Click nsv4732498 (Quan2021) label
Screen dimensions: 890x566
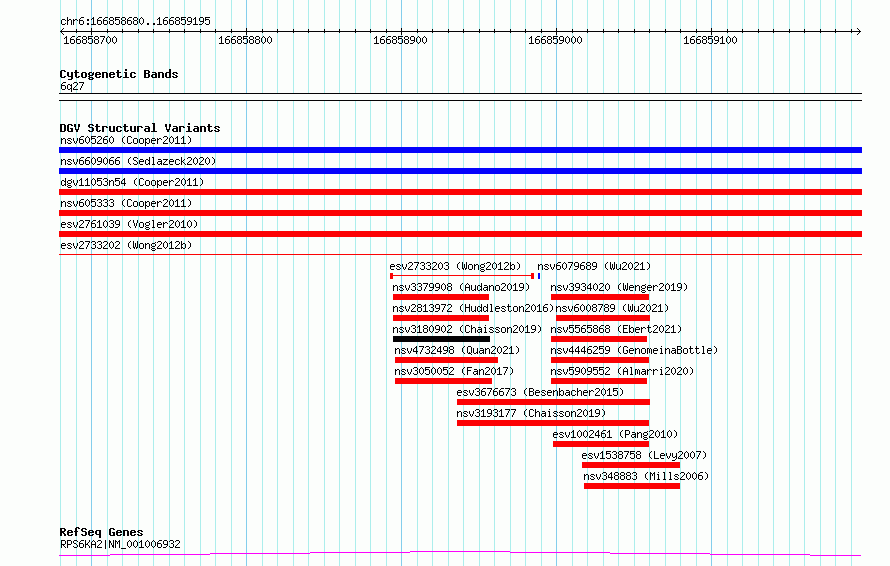pyautogui.click(x=457, y=350)
